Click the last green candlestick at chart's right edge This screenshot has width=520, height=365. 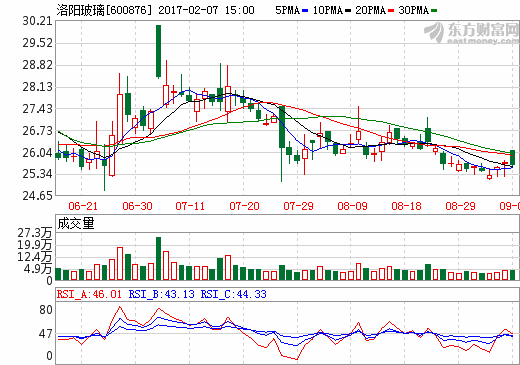pyautogui.click(x=513, y=158)
